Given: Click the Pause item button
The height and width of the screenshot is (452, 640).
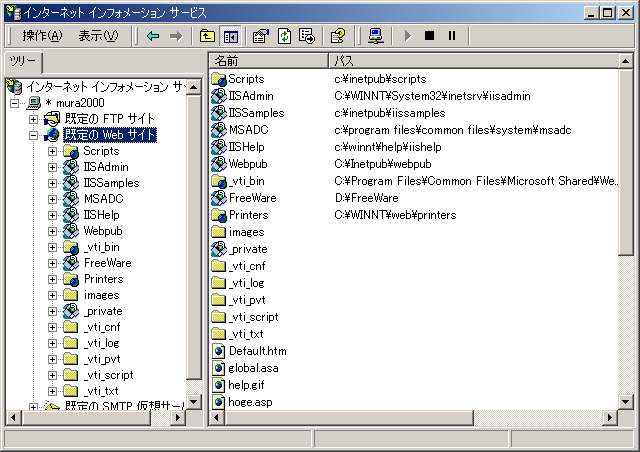Looking at the screenshot, I should point(452,36).
